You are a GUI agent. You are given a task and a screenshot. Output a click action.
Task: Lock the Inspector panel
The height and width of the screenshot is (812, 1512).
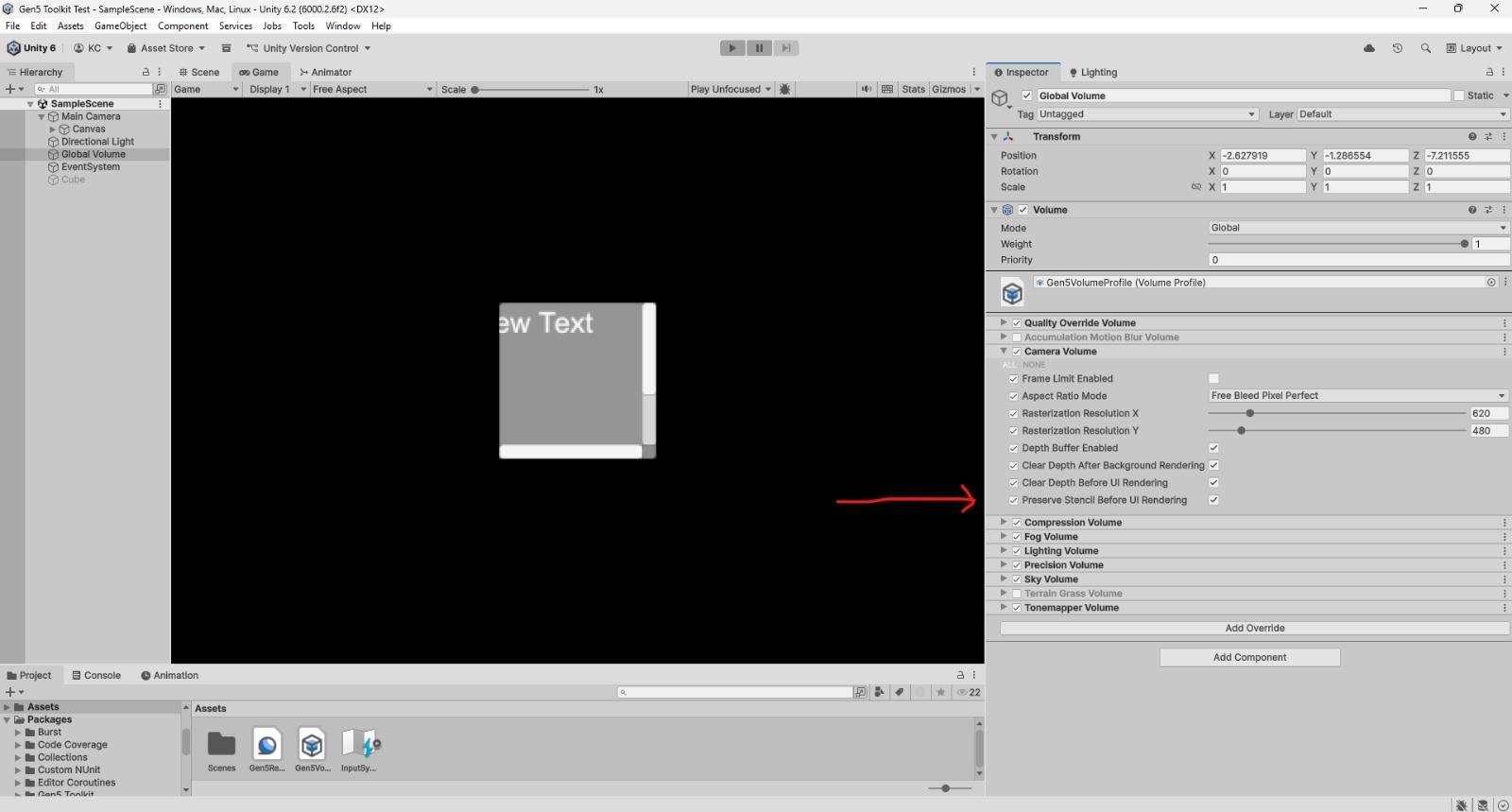pyautogui.click(x=1489, y=72)
